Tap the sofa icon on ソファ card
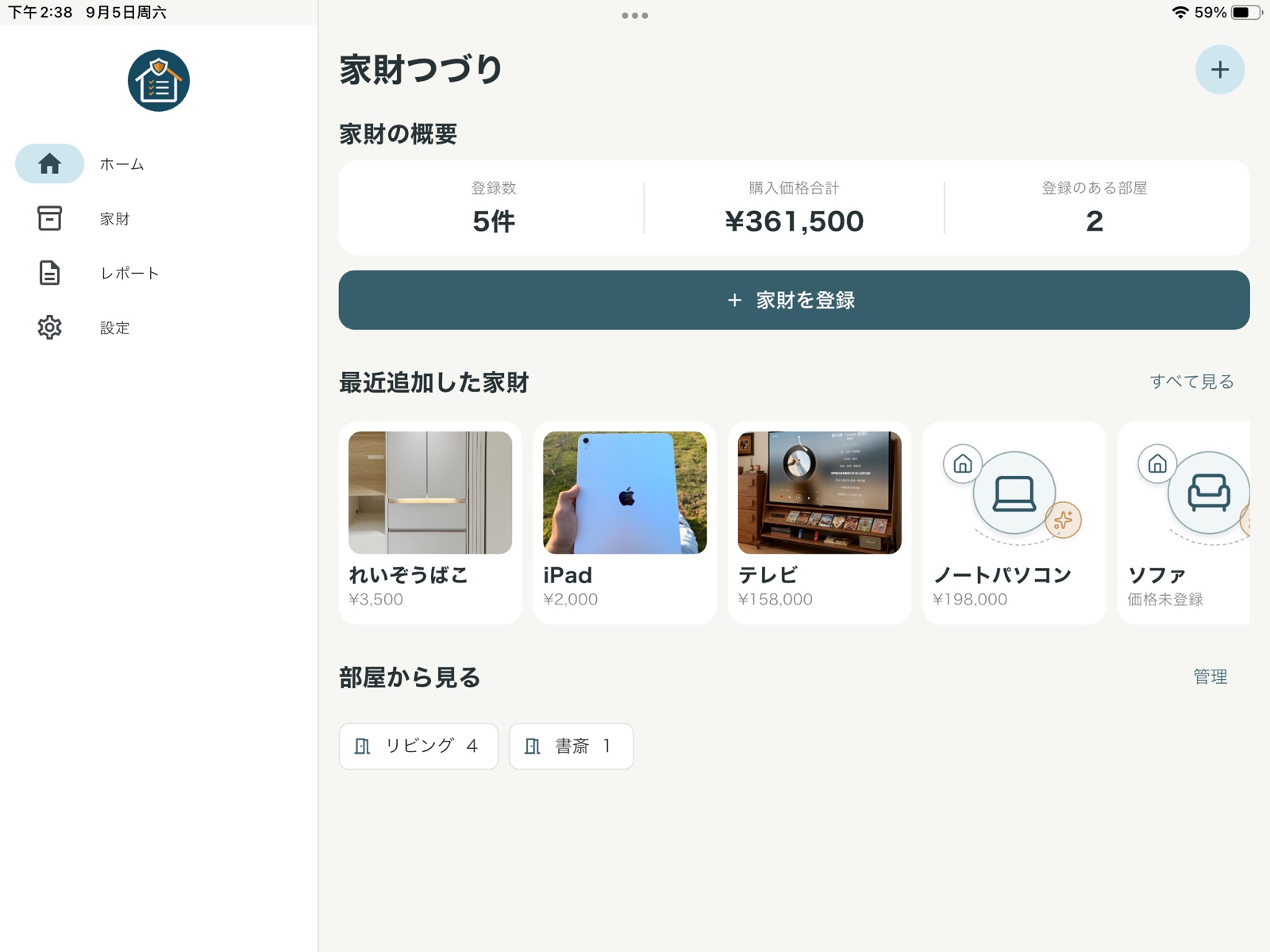 coord(1208,493)
